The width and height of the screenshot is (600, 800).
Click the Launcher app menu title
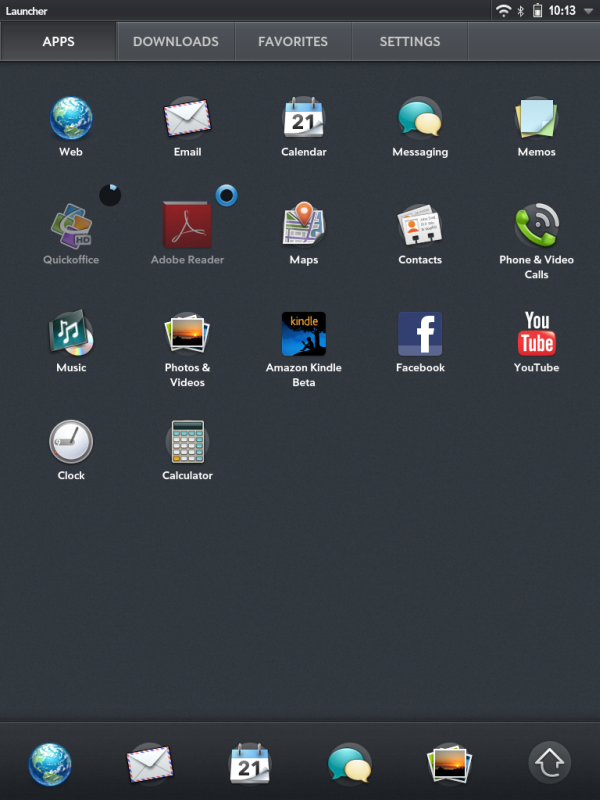coord(27,11)
